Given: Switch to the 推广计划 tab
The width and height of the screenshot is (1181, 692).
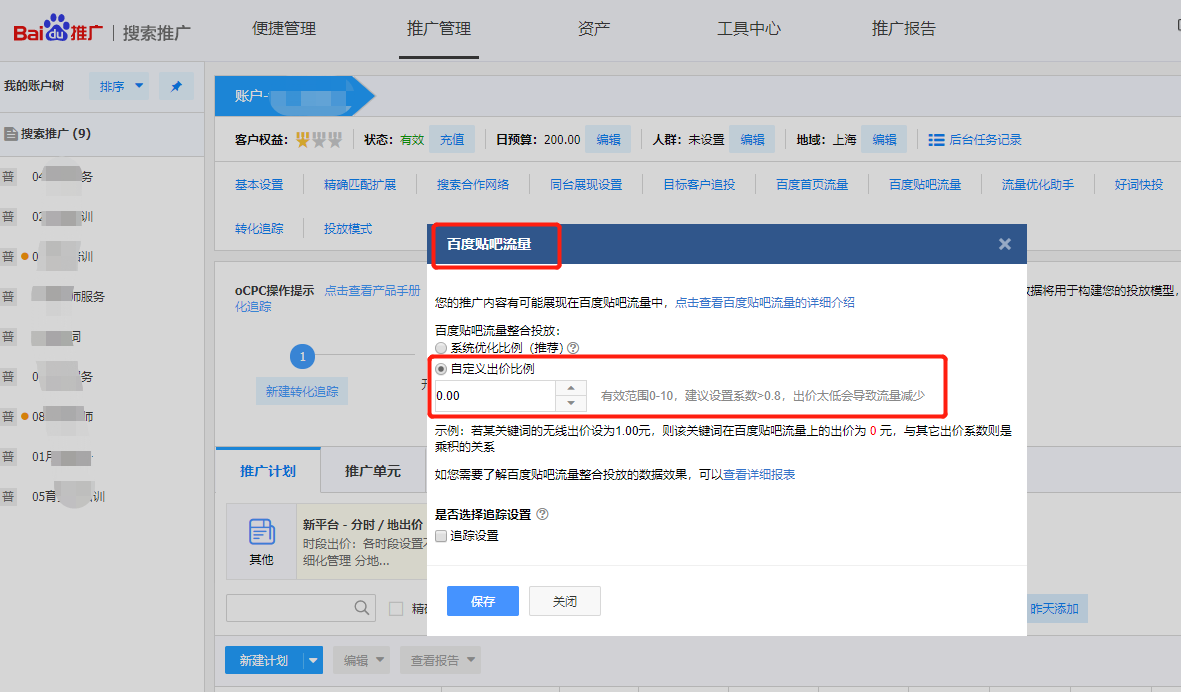Looking at the screenshot, I should (x=268, y=471).
